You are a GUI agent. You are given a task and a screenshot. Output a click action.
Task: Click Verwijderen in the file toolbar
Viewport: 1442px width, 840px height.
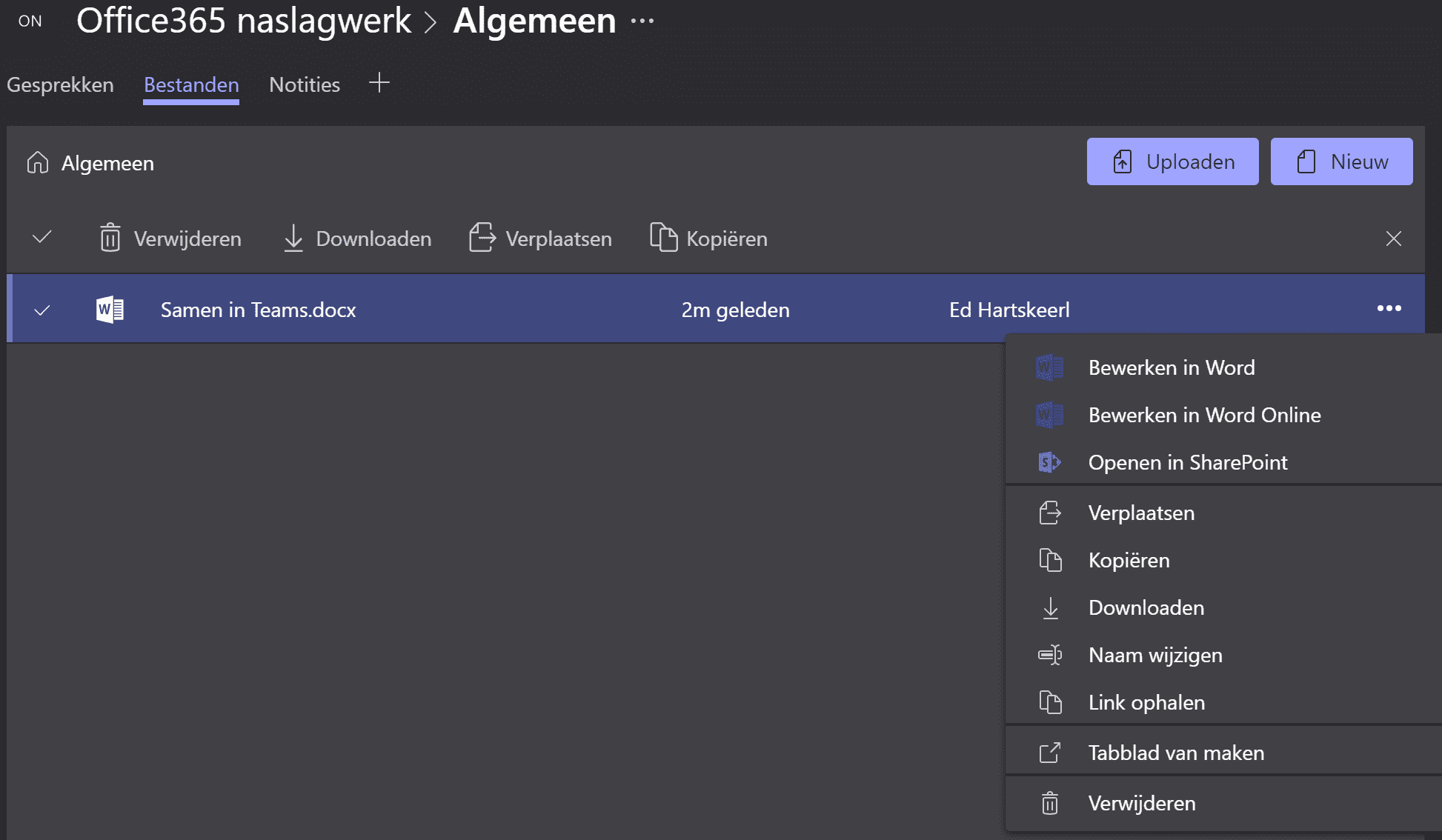pyautogui.click(x=170, y=239)
